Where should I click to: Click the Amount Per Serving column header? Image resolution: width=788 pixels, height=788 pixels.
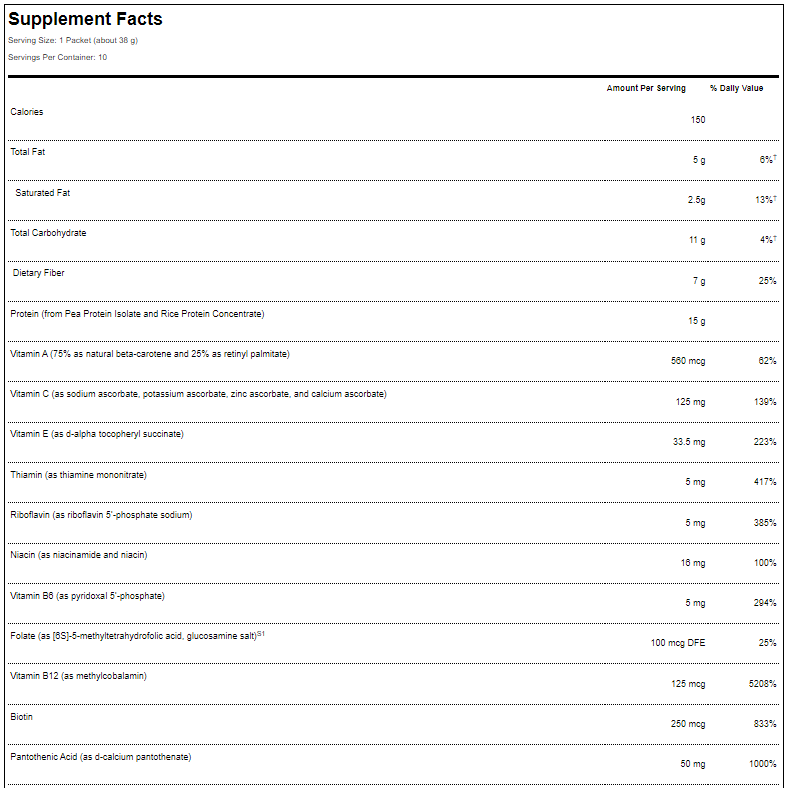point(646,88)
